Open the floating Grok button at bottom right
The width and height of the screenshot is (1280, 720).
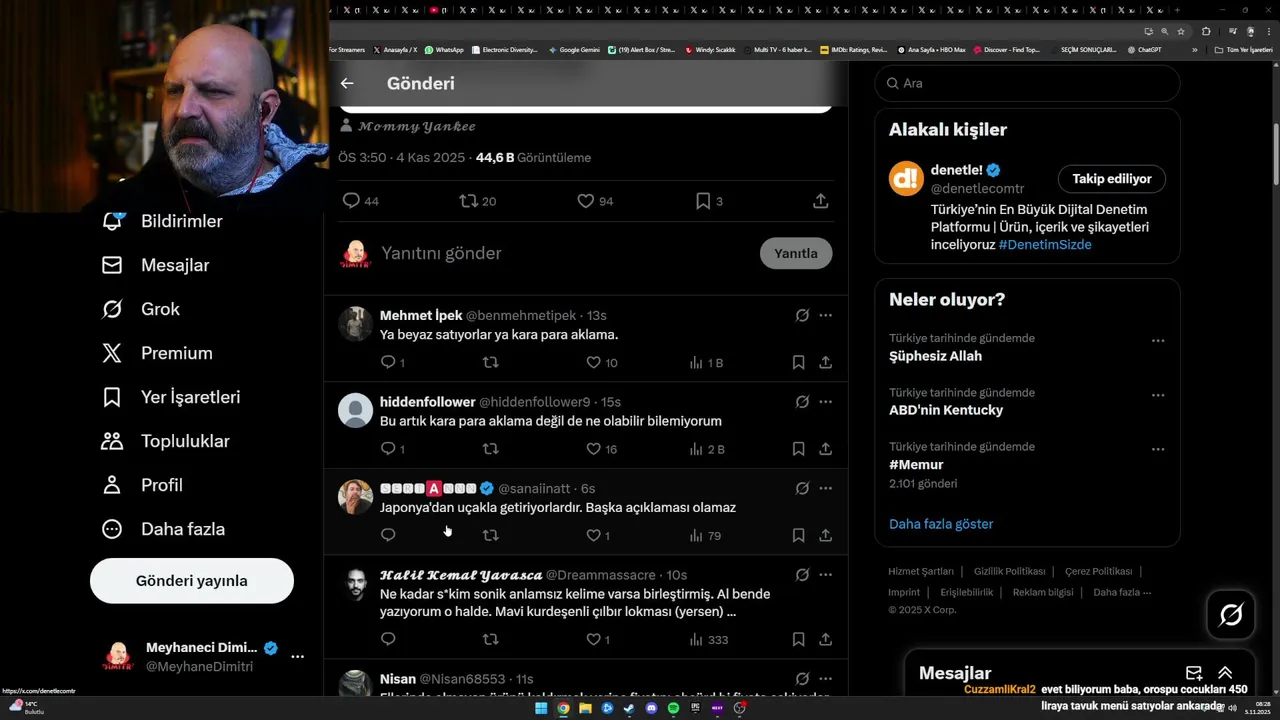click(x=1231, y=615)
